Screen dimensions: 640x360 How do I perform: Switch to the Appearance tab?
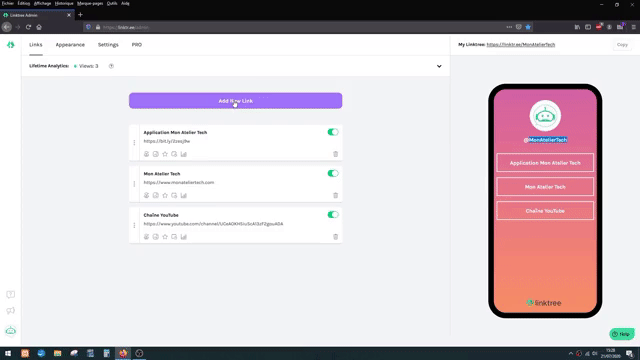70,44
